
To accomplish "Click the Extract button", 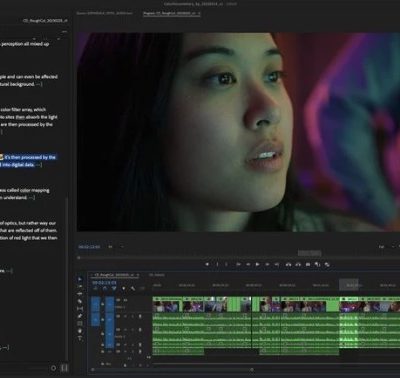I will [298, 264].
